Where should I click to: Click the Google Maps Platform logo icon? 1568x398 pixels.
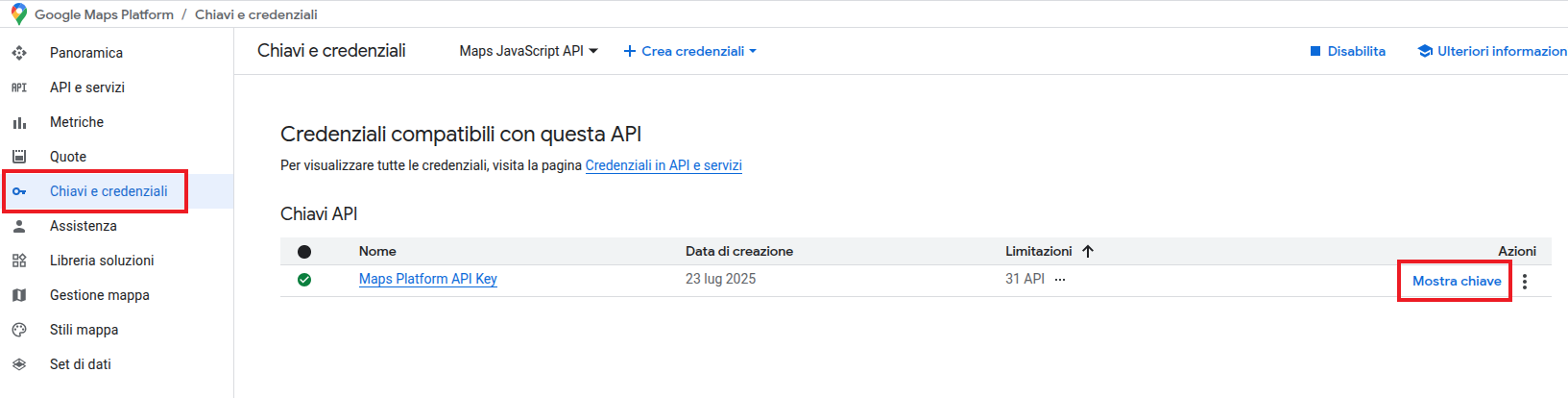point(18,14)
